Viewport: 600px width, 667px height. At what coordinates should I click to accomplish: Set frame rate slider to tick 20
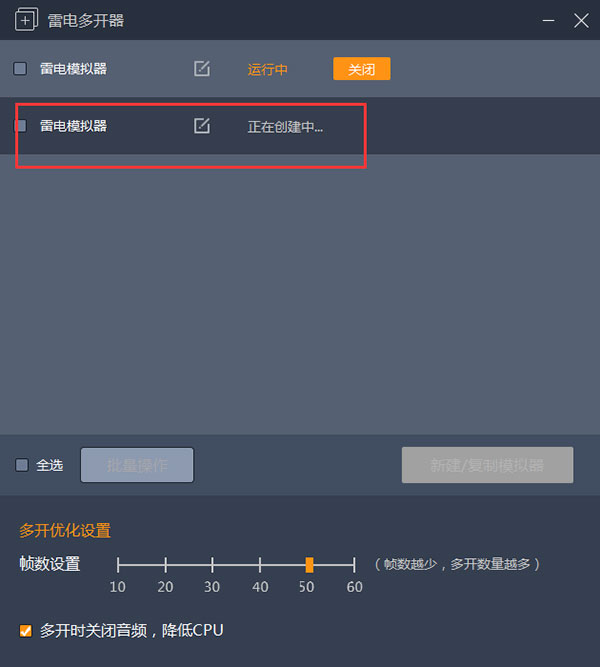click(166, 565)
